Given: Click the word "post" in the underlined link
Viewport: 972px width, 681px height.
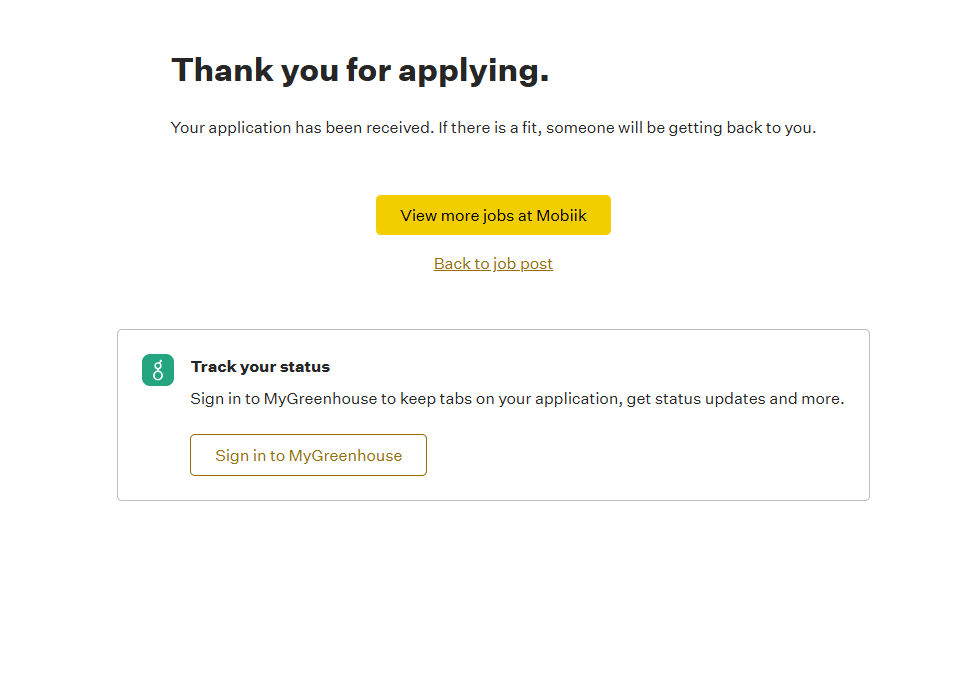Looking at the screenshot, I should pyautogui.click(x=536, y=264).
